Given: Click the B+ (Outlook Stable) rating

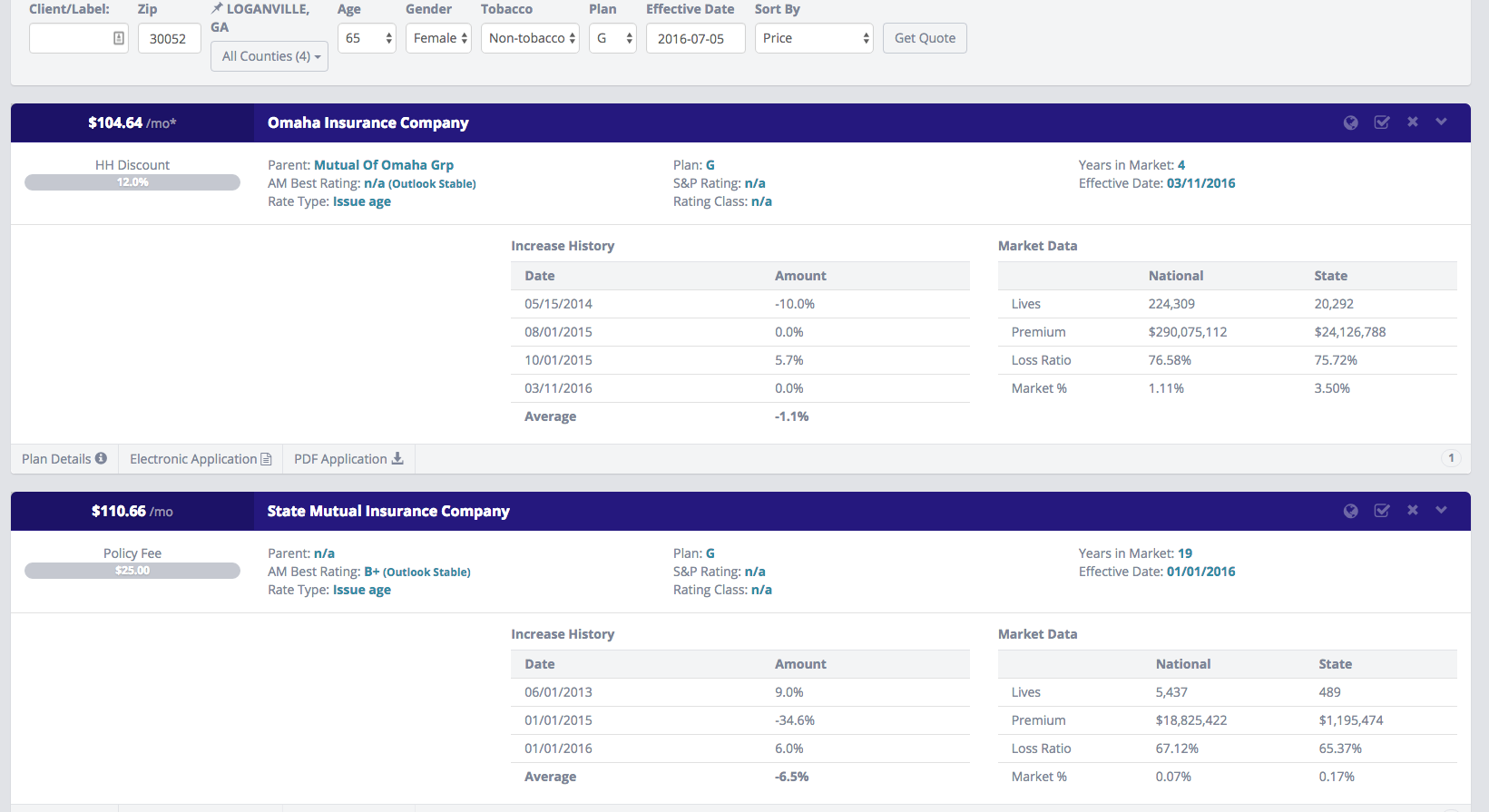Looking at the screenshot, I should tap(417, 572).
